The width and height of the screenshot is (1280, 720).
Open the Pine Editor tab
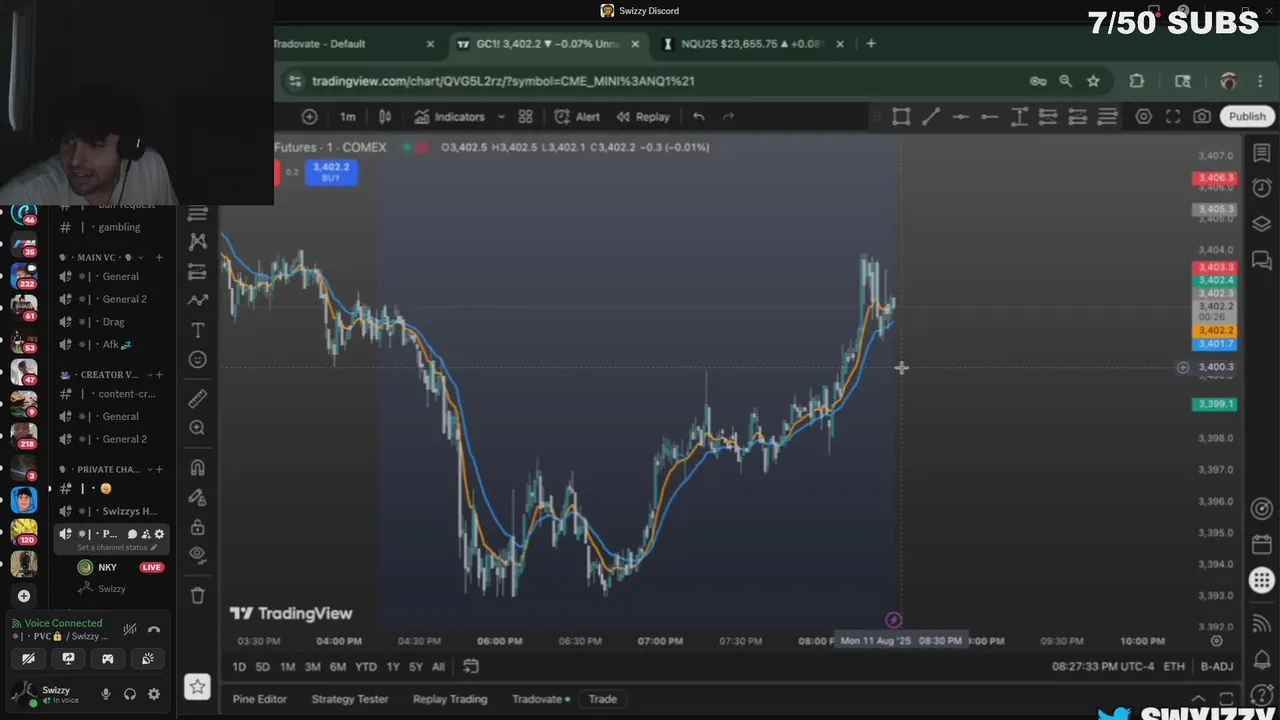point(260,699)
